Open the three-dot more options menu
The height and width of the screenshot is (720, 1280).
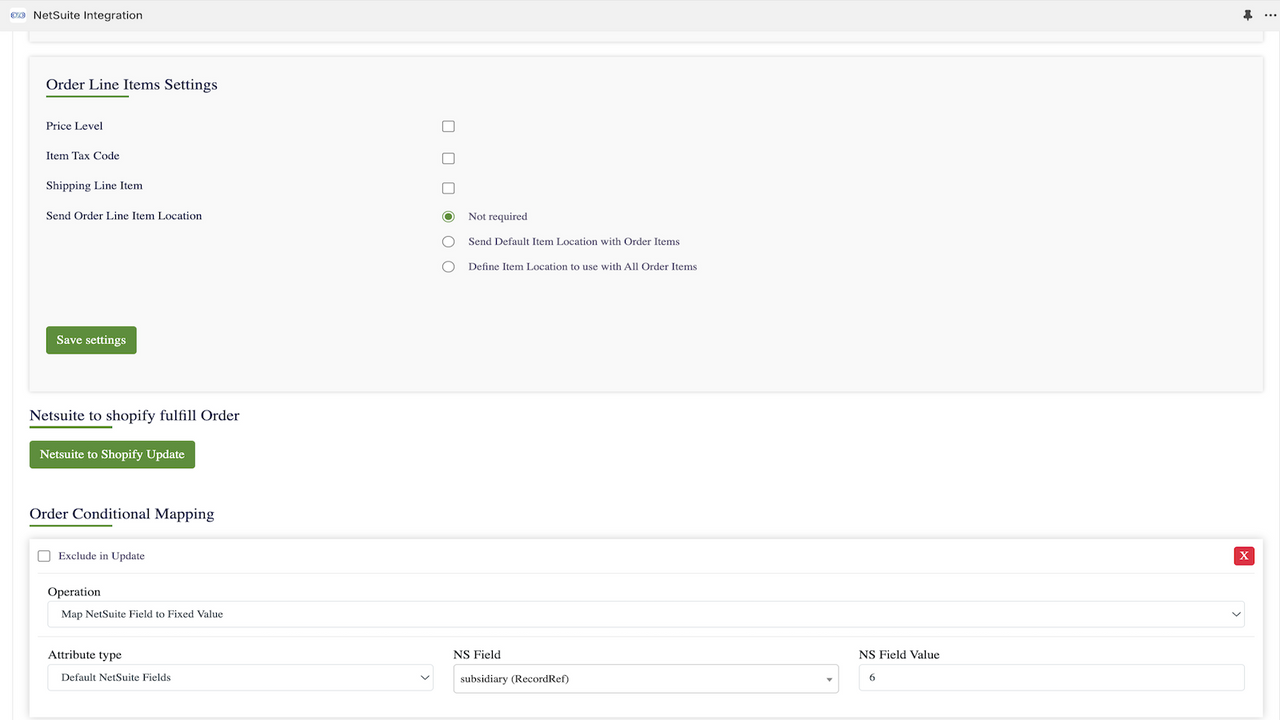(1270, 15)
